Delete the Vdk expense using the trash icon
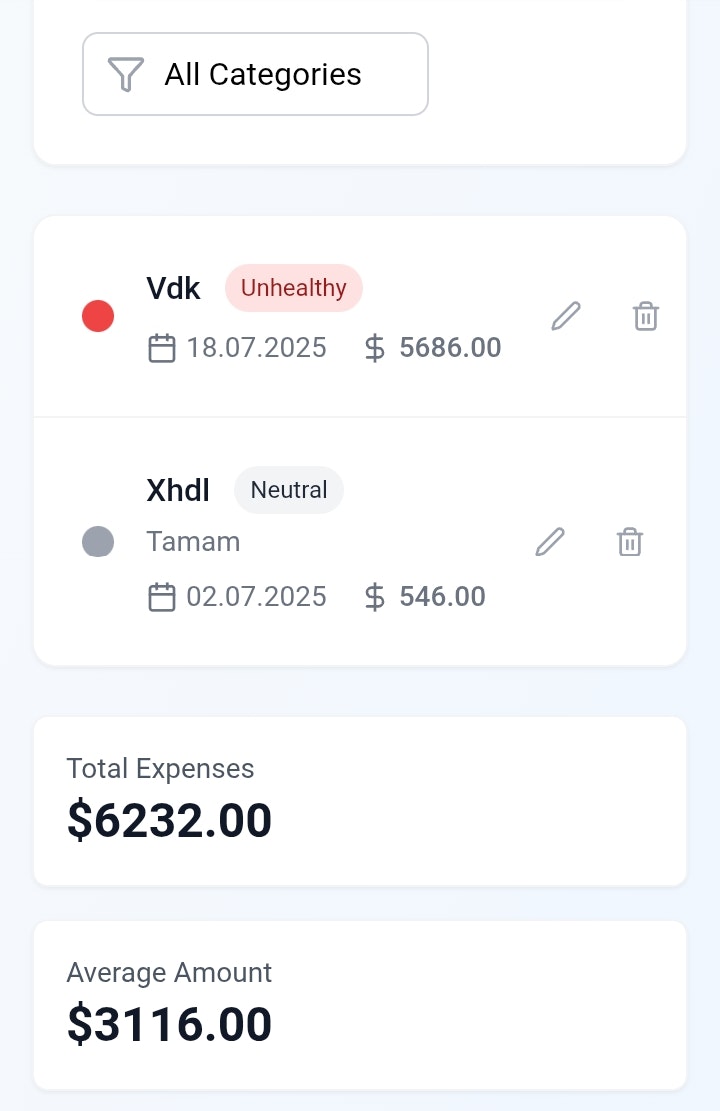Screen dimensions: 720x1111 click(646, 317)
